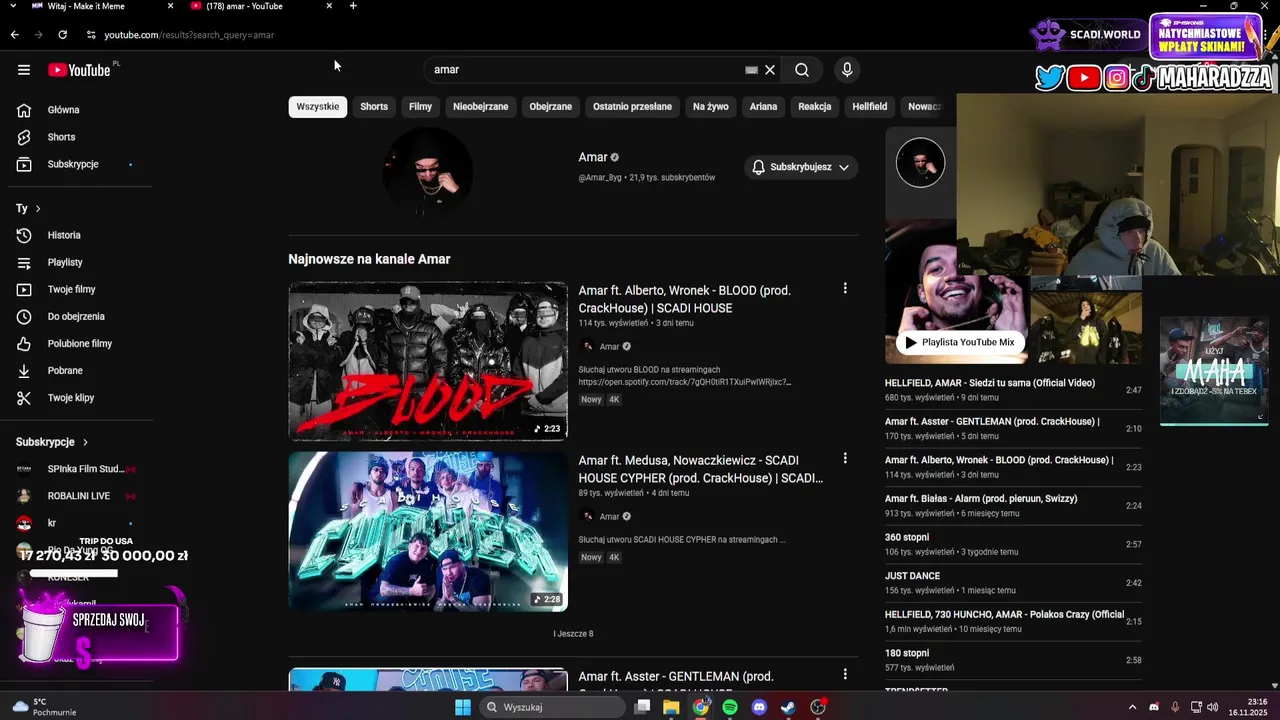The width and height of the screenshot is (1280, 720).
Task: Click the search magnifier button
Action: click(x=802, y=70)
